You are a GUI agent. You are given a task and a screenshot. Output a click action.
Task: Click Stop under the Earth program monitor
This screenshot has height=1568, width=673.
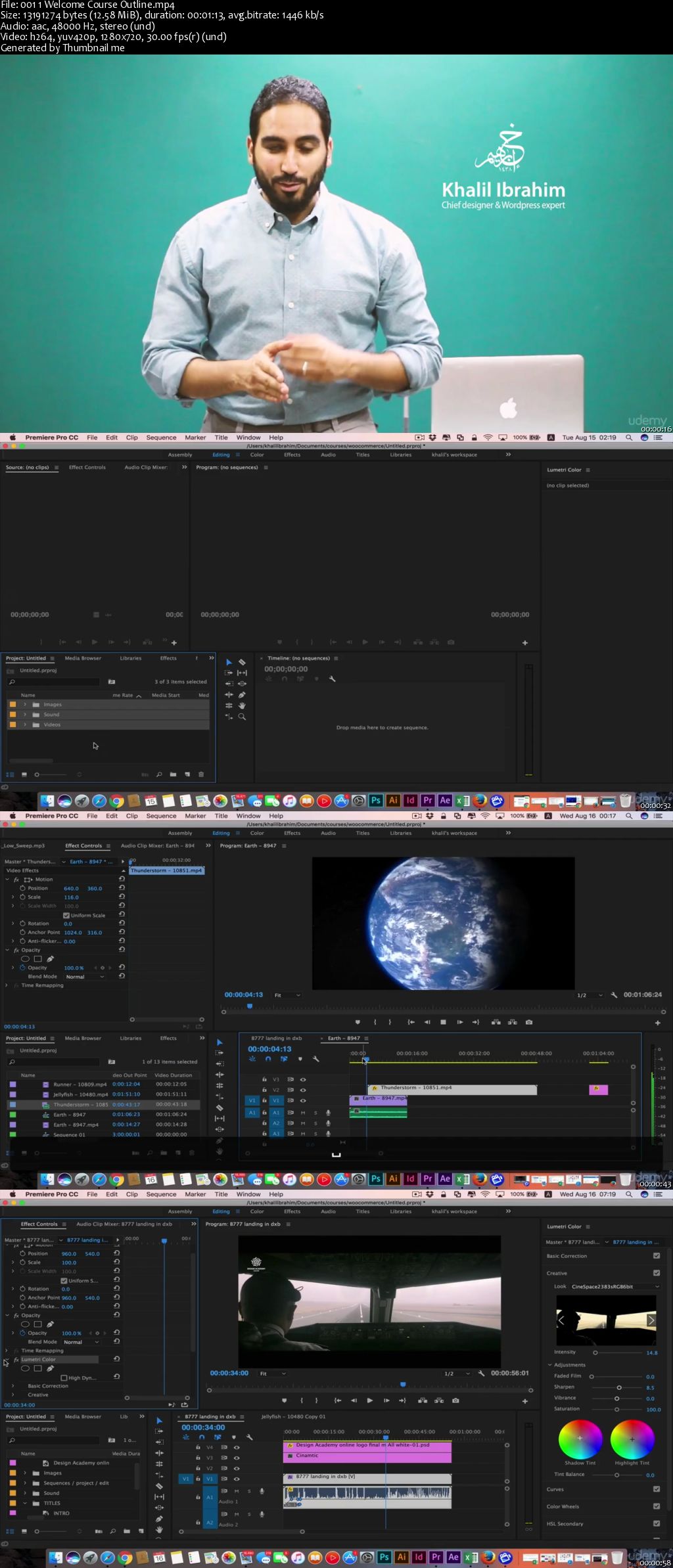click(x=443, y=1022)
